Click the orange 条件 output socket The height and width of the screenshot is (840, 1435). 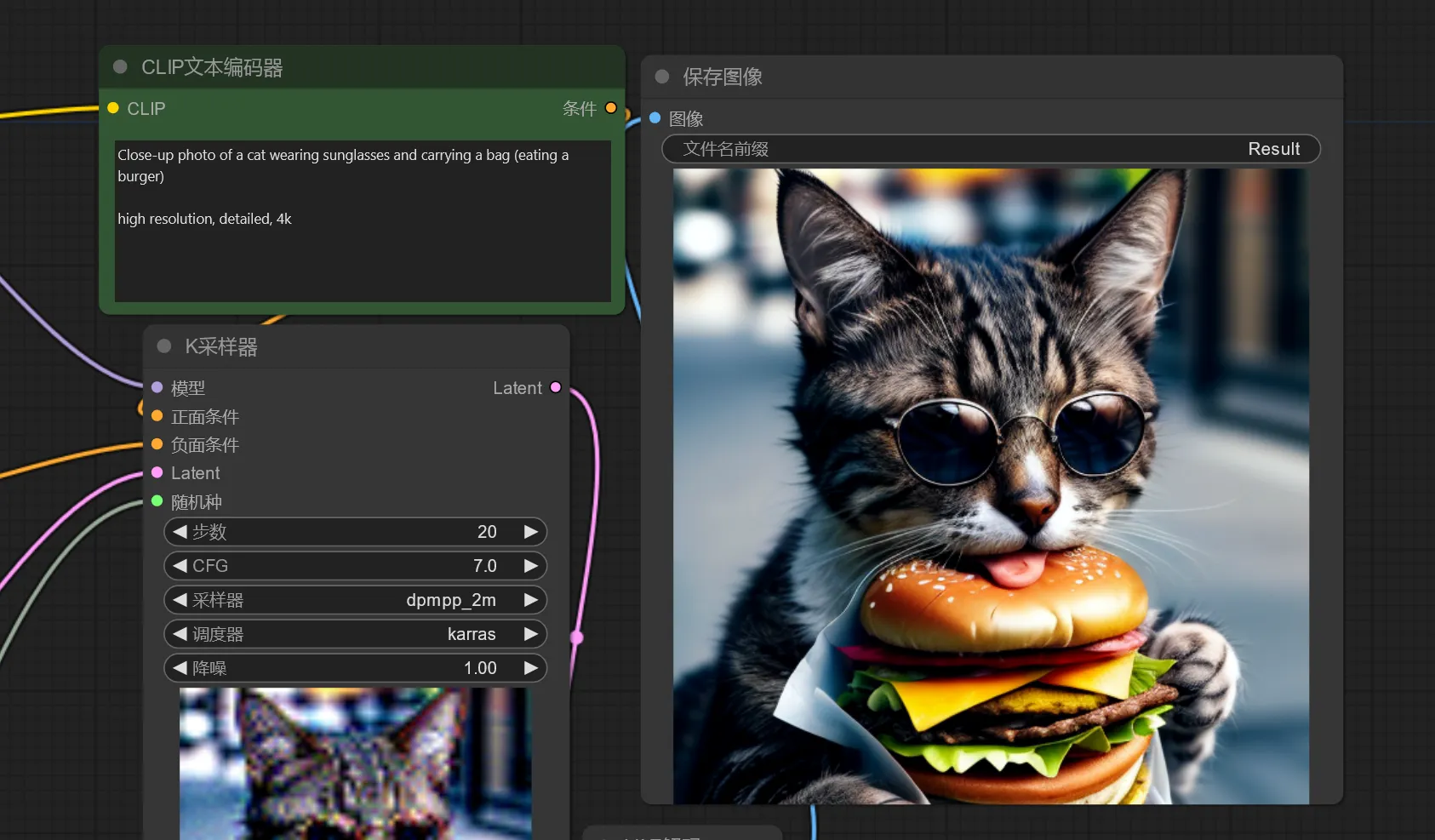tap(610, 108)
